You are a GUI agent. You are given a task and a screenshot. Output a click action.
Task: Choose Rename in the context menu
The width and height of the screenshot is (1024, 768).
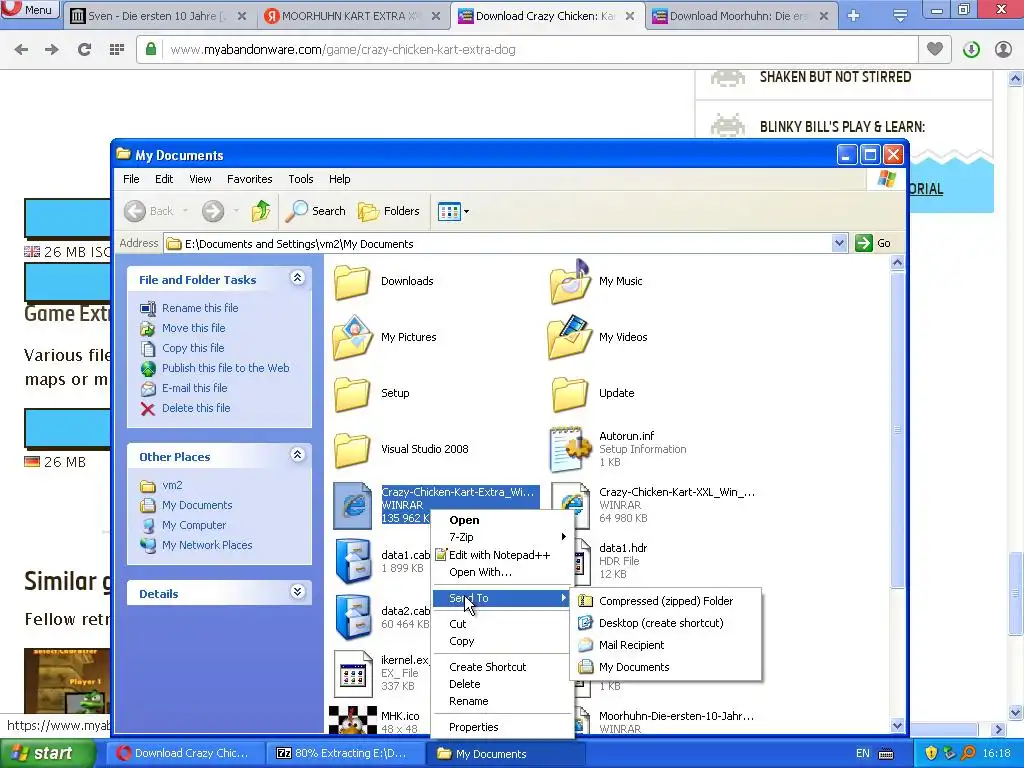click(468, 701)
